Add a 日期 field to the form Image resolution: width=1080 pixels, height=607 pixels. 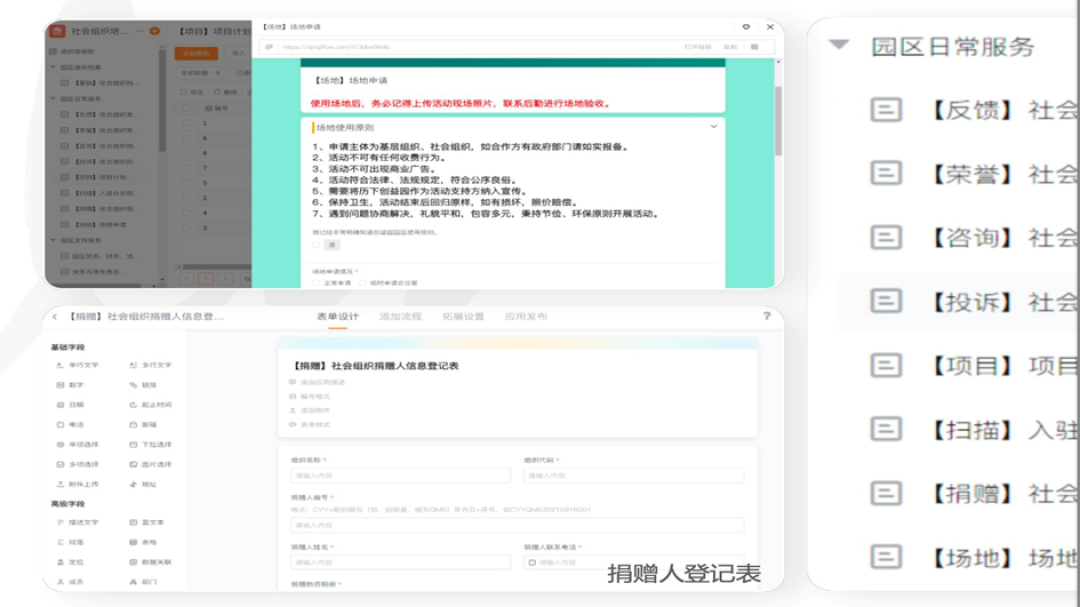pyautogui.click(x=70, y=405)
